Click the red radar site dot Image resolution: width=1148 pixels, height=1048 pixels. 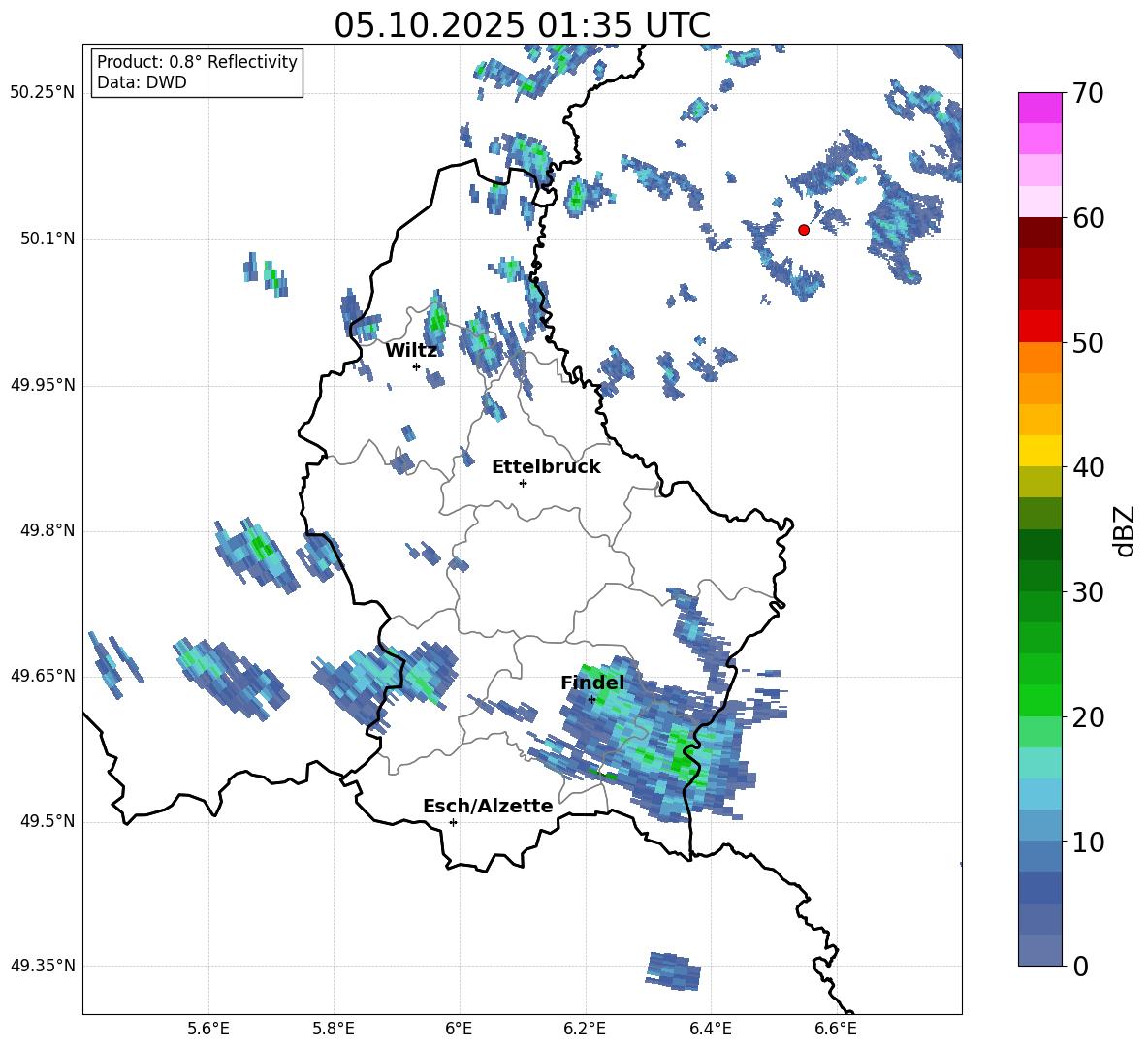[803, 230]
